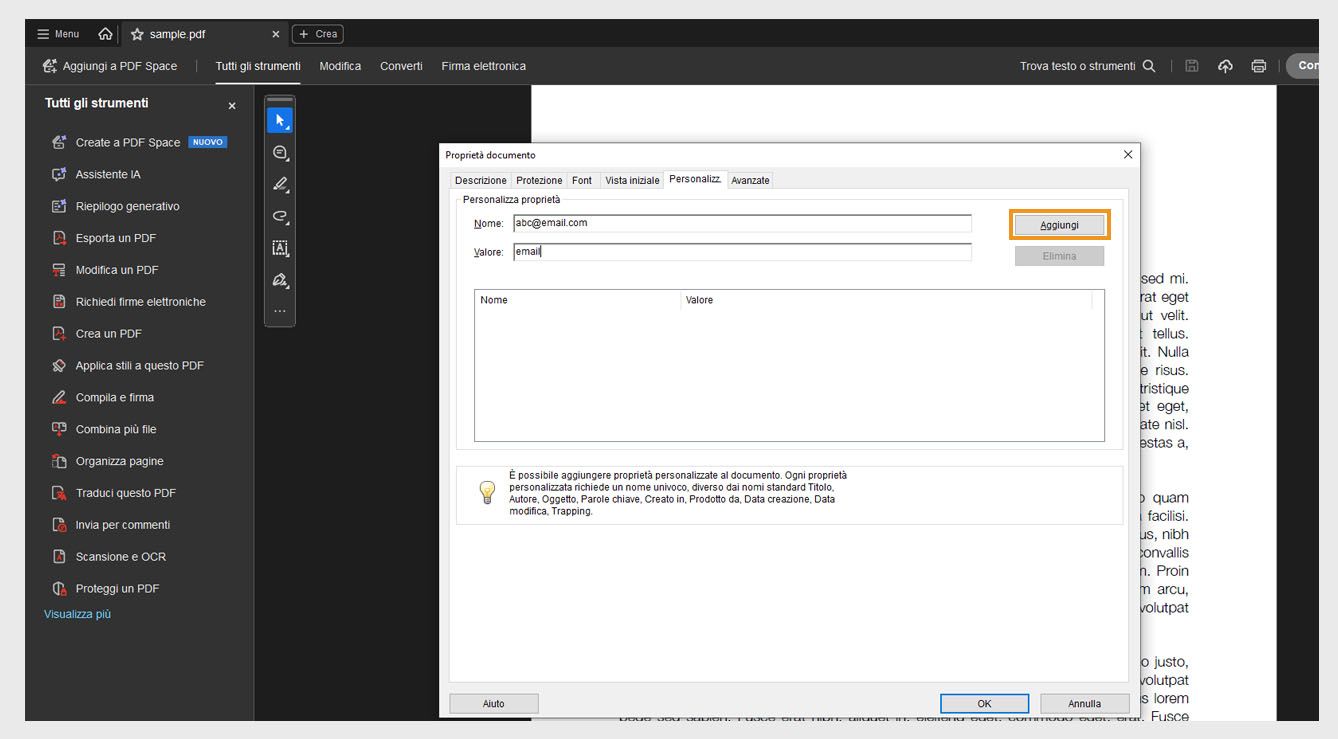Close the Proprietà documento dialog
Viewport: 1338px width, 739px height.
pyautogui.click(x=1128, y=154)
